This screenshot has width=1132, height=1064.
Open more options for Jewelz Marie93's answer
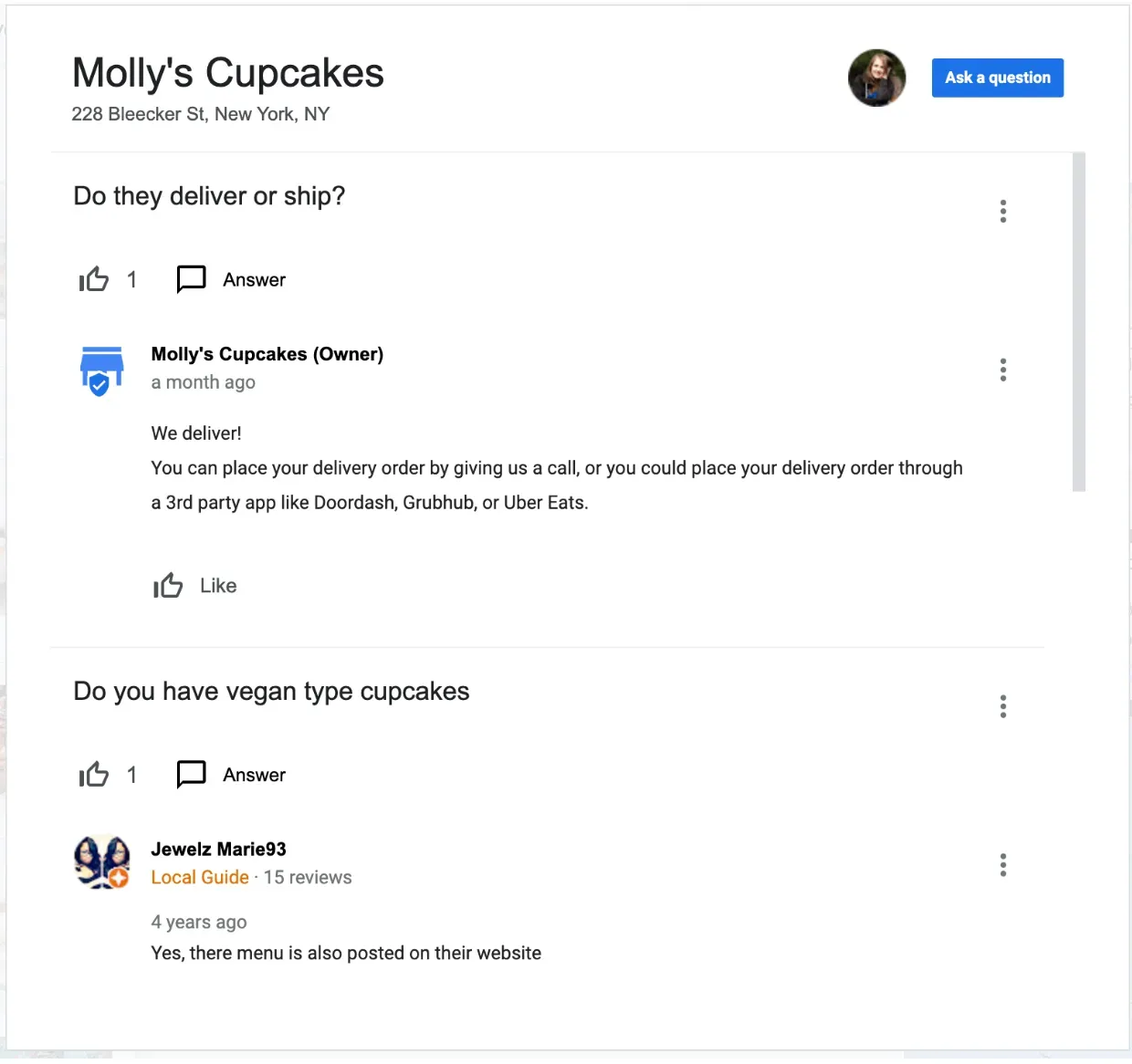point(1003,865)
